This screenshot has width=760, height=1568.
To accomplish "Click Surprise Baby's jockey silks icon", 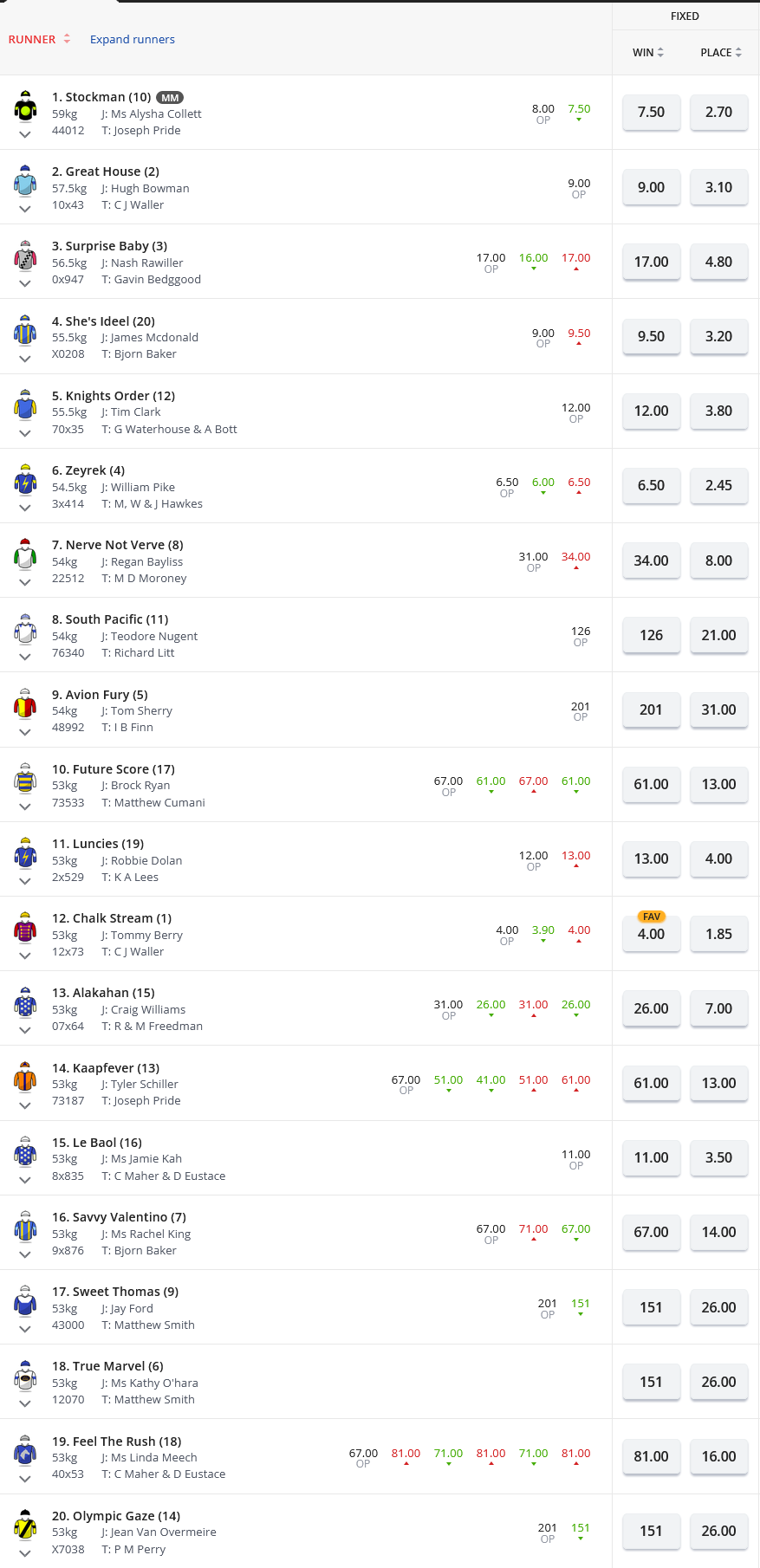I will [25, 256].
